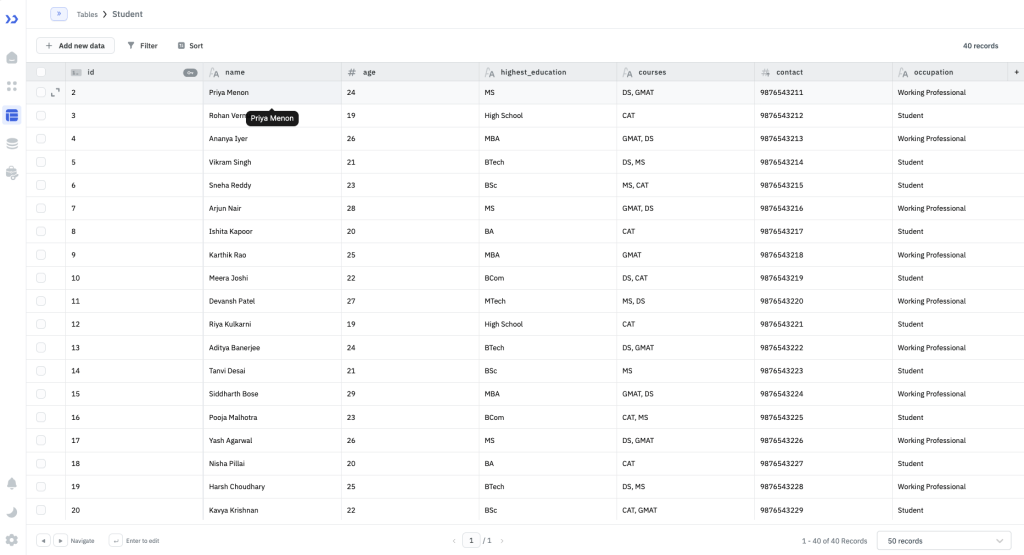Click the age cell 29
The height and width of the screenshot is (555, 1024).
(410, 394)
